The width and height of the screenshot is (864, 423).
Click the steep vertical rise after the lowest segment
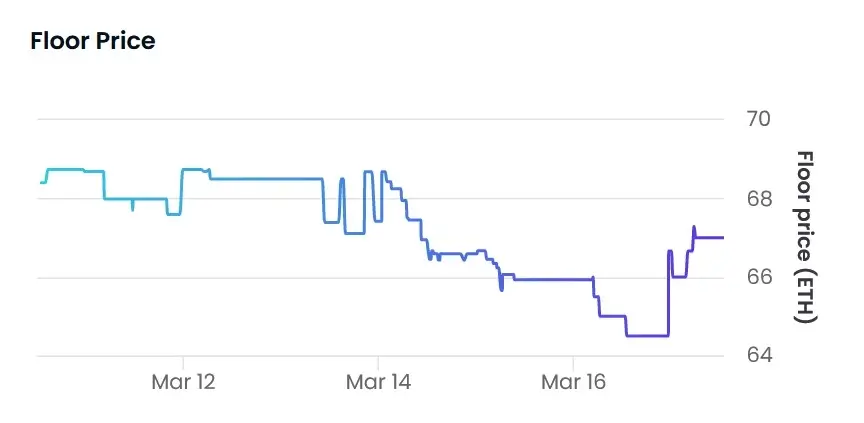tap(668, 295)
